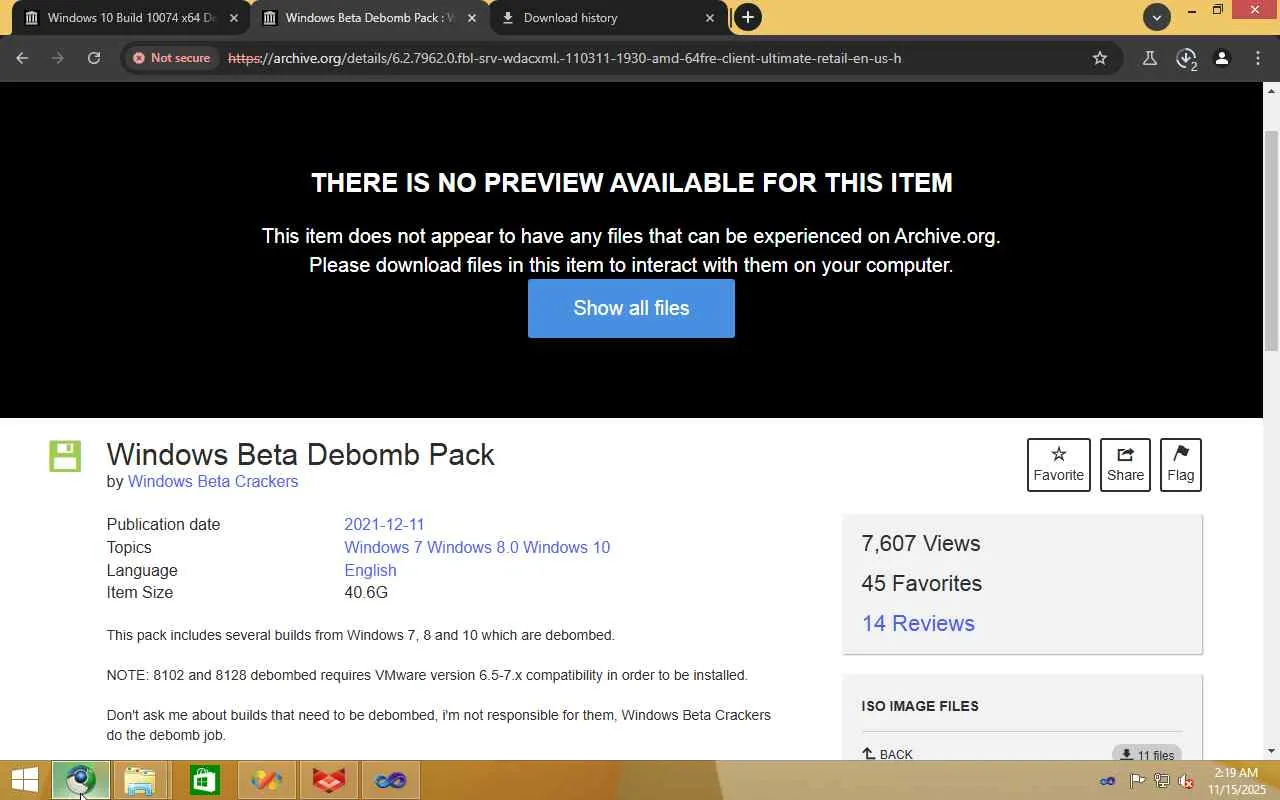Reload the current archive.org page
Screen dimensions: 1280x800
coord(94,58)
